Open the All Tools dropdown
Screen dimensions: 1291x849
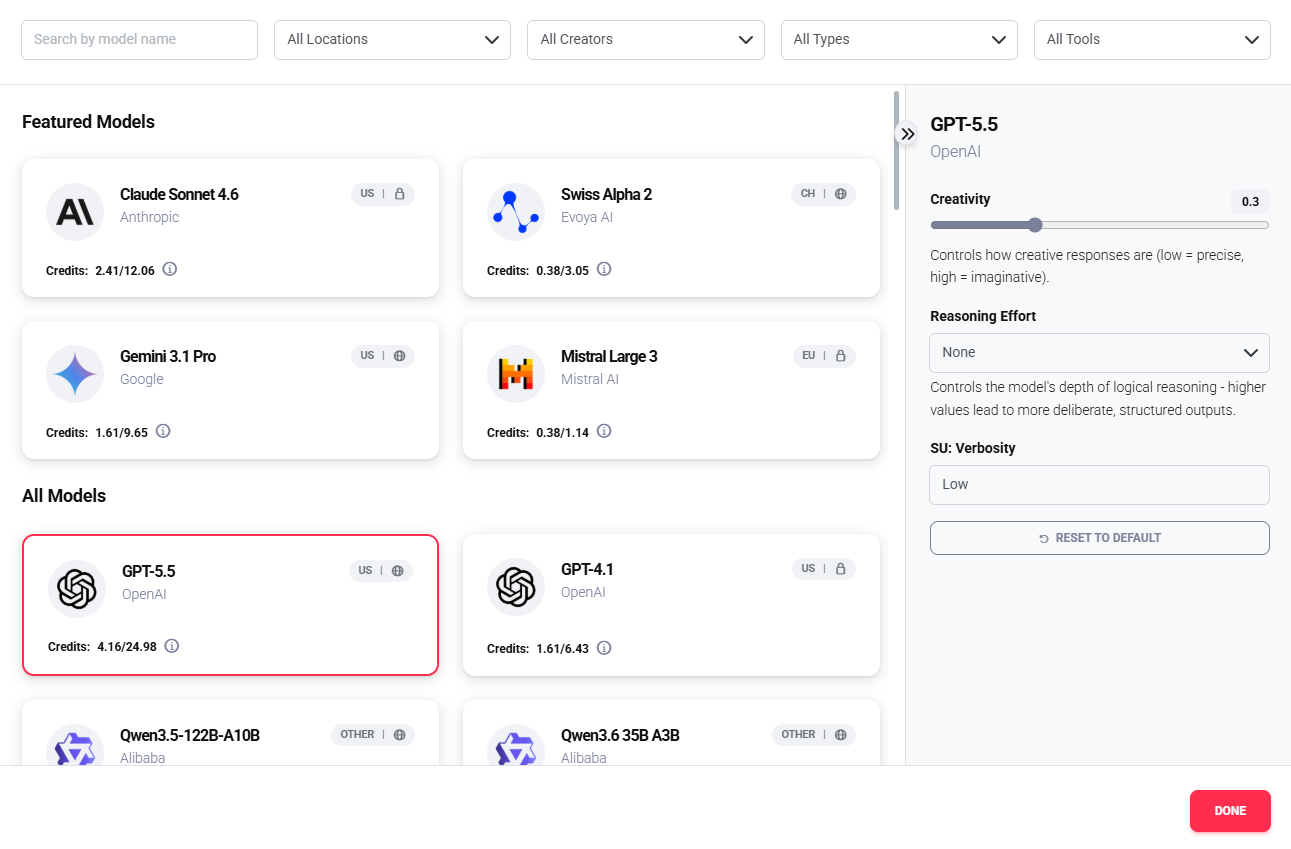[1152, 40]
